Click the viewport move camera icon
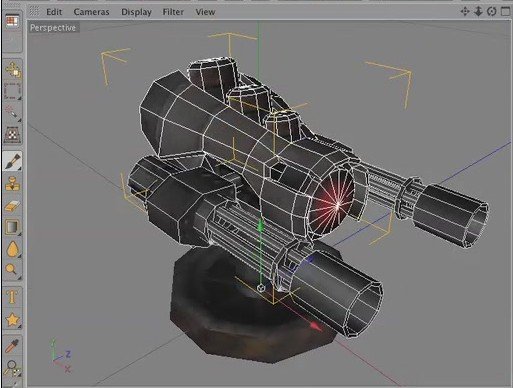513x388 pixels. (x=465, y=12)
